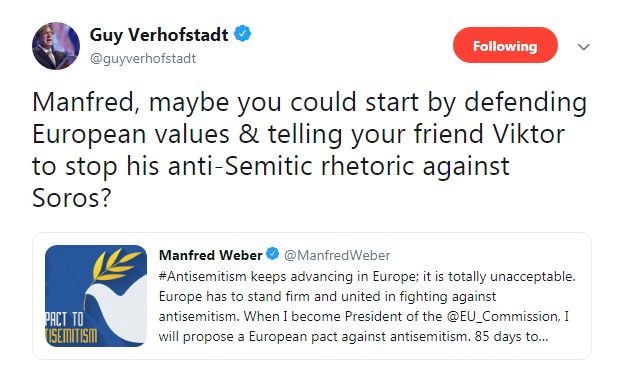
Task: Click Guy Verhofstadt's profile avatar
Action: pos(56,46)
